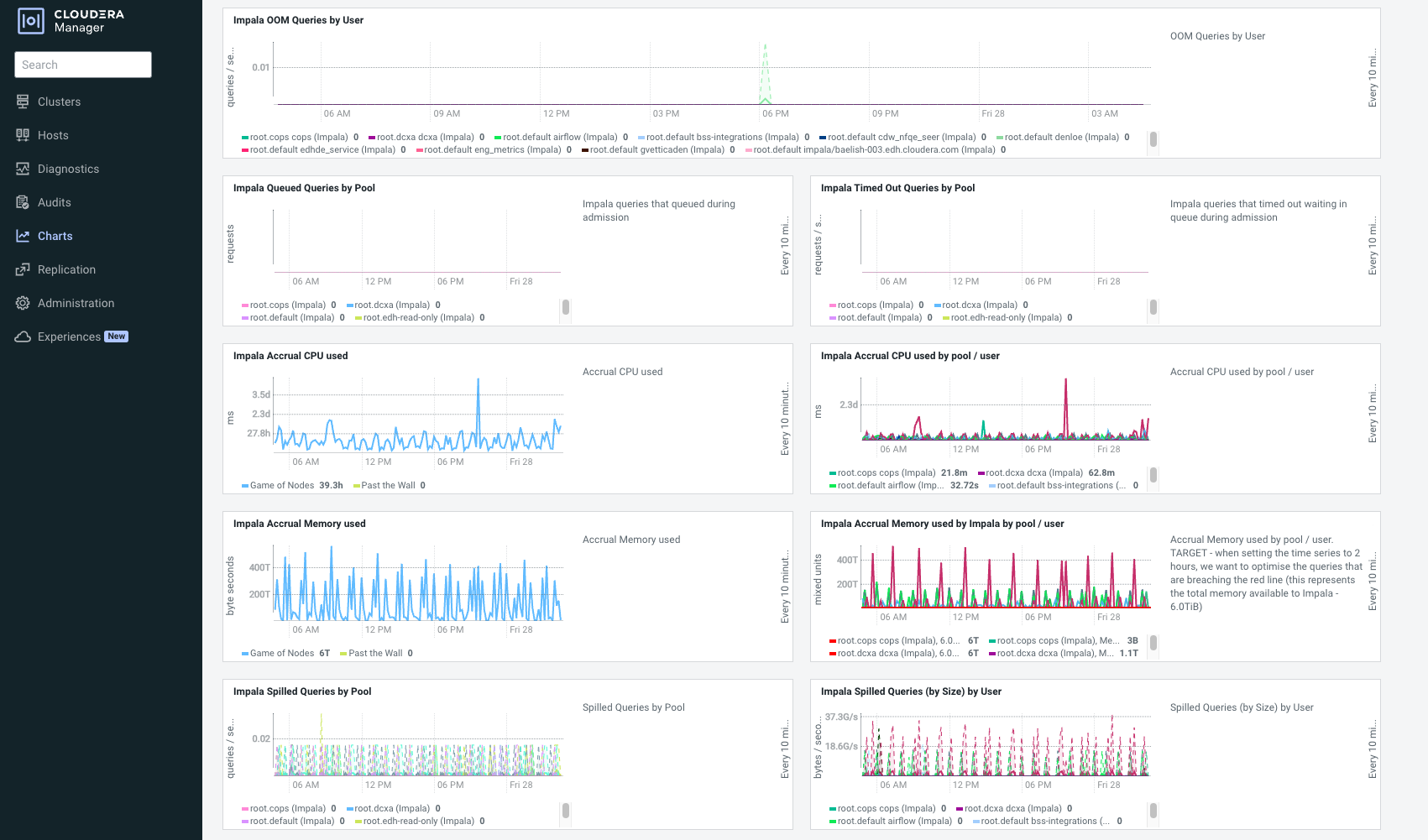The width and height of the screenshot is (1428, 840).
Task: Open Audits via its sidebar icon
Action: point(23,202)
